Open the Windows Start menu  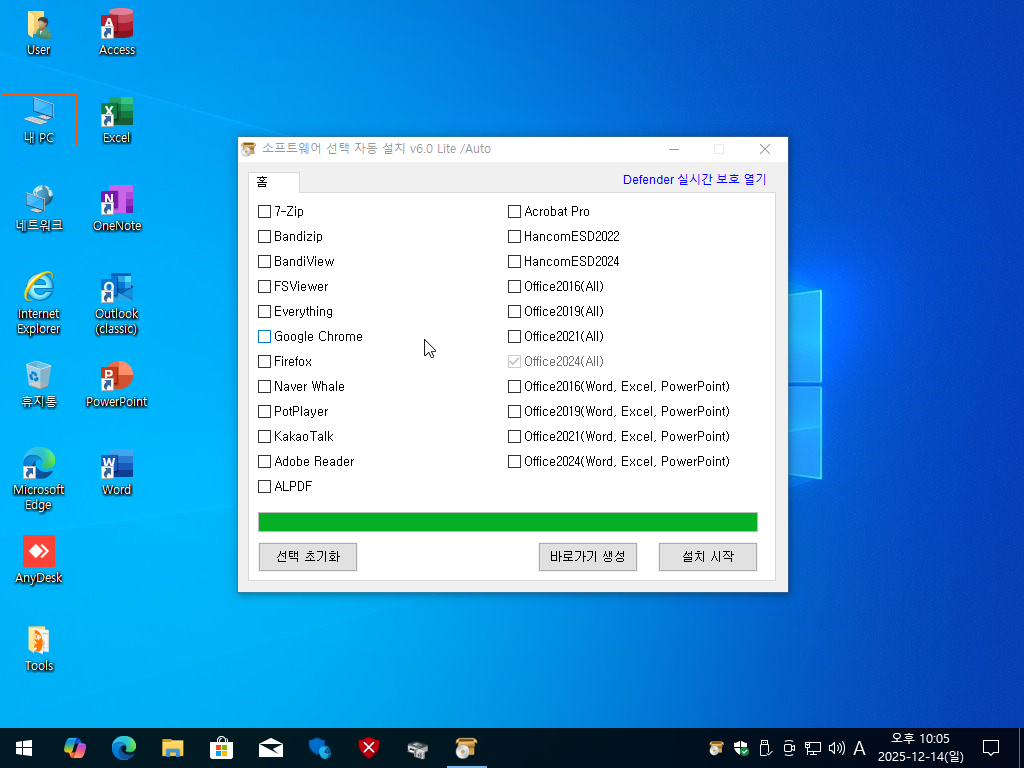point(24,748)
